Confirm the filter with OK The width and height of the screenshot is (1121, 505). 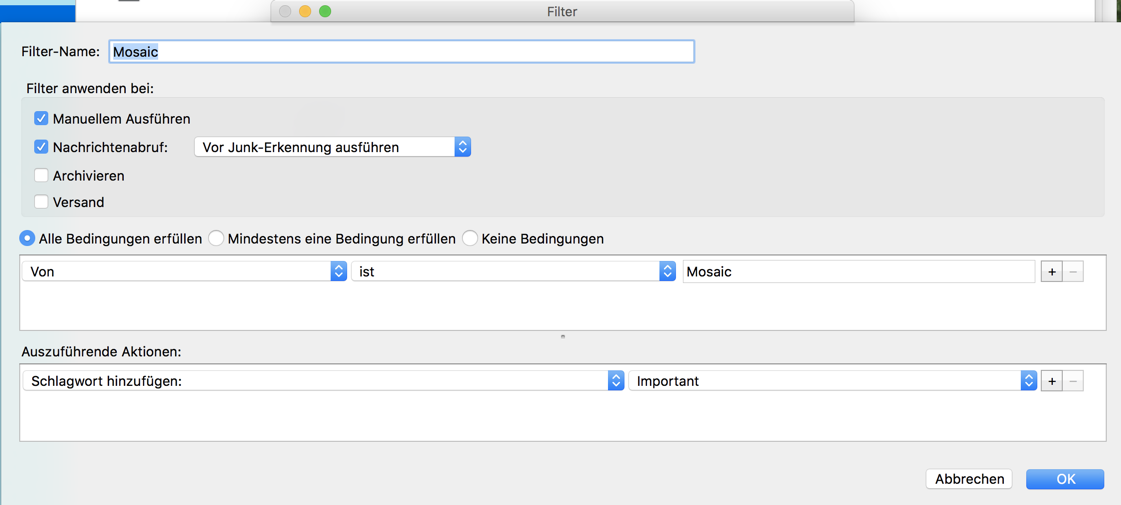pos(1065,479)
